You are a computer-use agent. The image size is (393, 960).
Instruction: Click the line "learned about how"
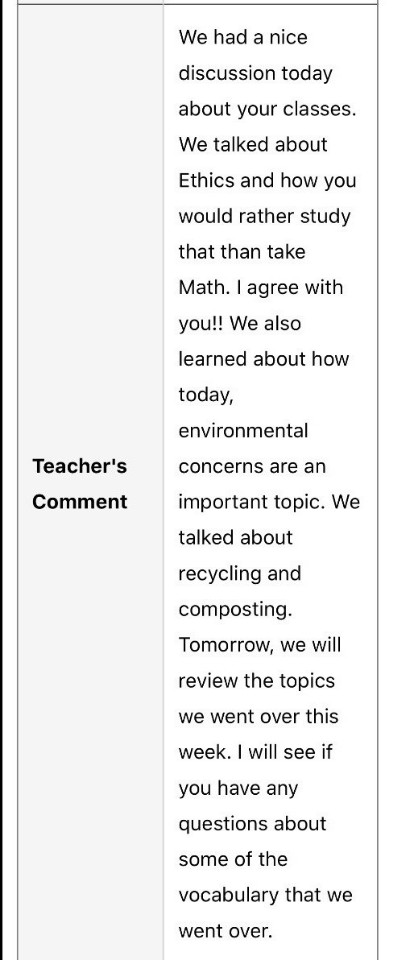263,359
